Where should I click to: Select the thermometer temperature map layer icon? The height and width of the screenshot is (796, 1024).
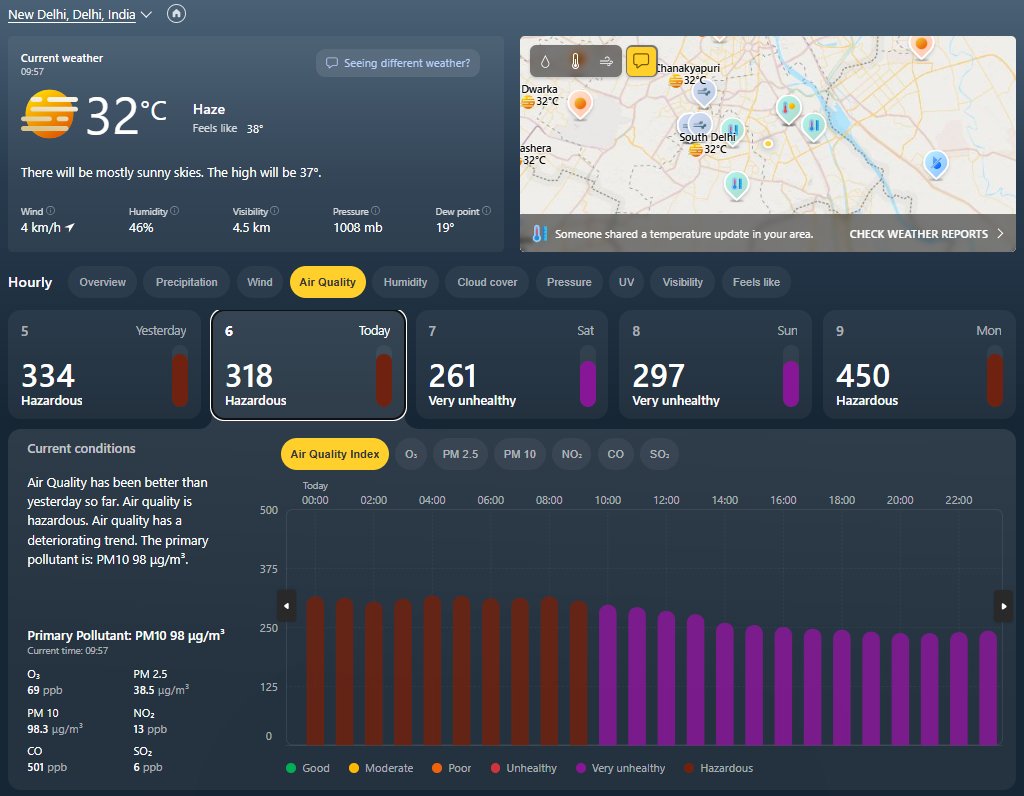[x=575, y=61]
